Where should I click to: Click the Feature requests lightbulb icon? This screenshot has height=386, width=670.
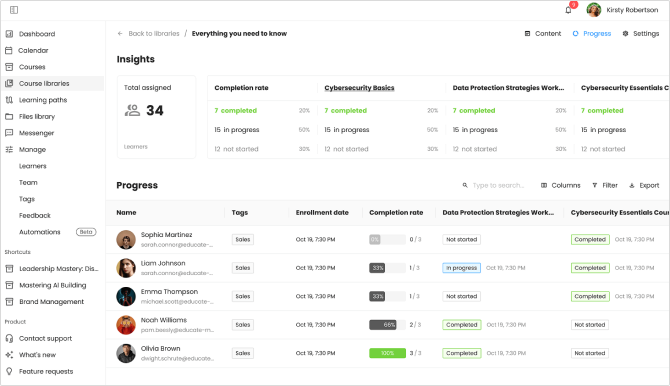click(9, 371)
